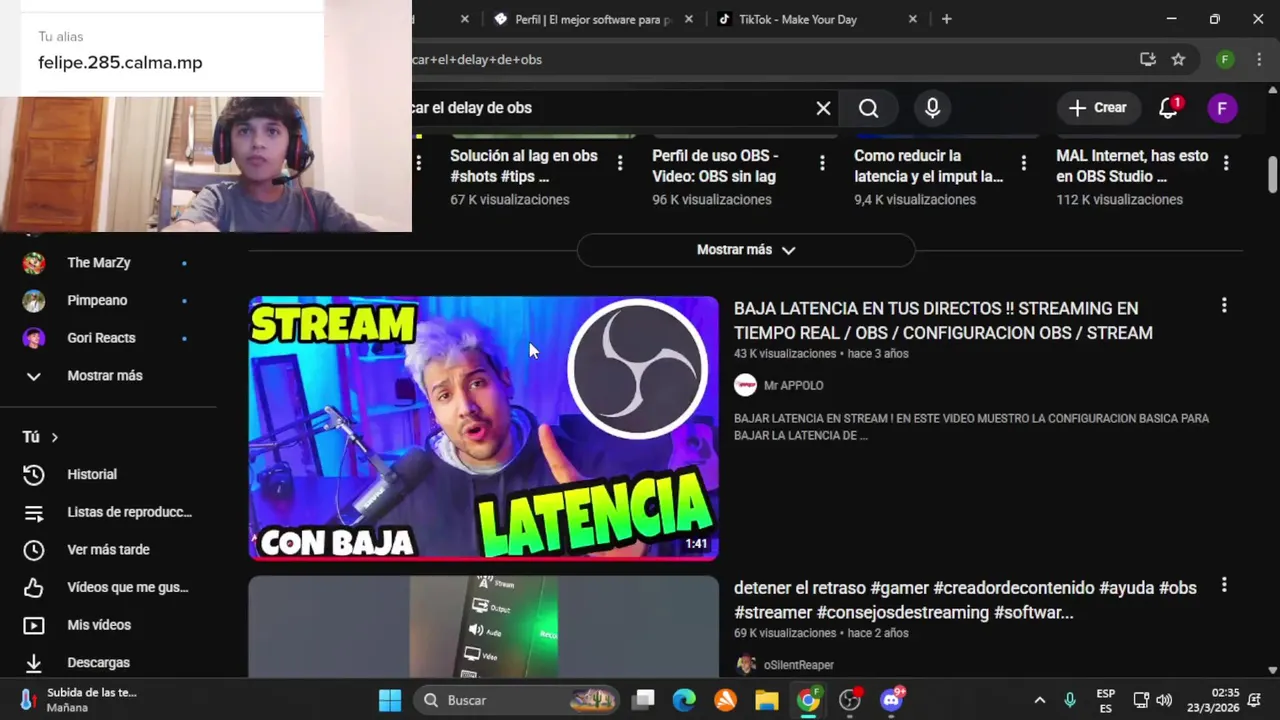1280x720 pixels.
Task: Expand subscriptions with sidebar Mostrar más
Action: [x=107, y=376]
